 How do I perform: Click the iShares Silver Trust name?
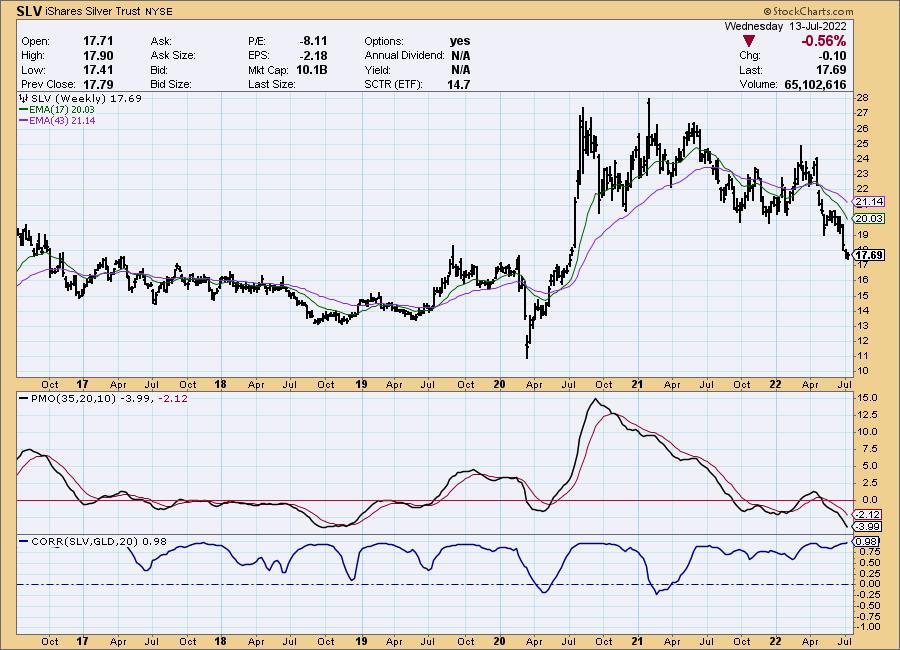coord(93,11)
